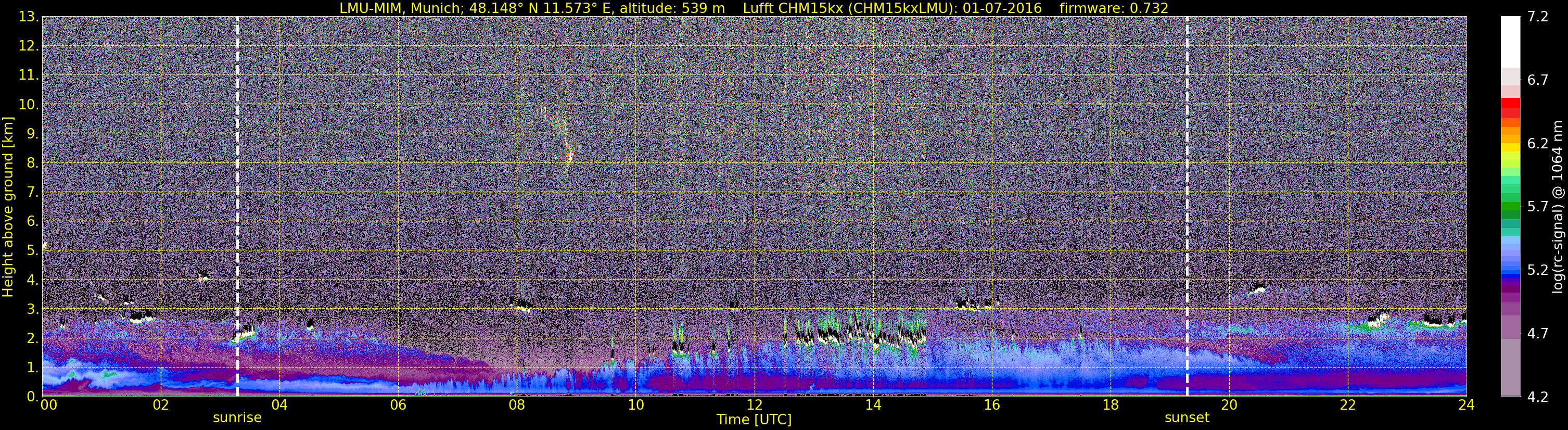Click the 'Height above ground [km]' axis label
1568x430 pixels.
click(8, 207)
